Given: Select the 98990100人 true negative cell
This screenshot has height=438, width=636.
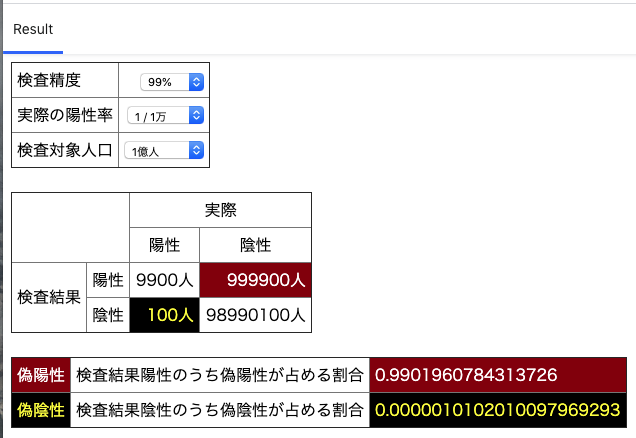Looking at the screenshot, I should pos(256,315).
